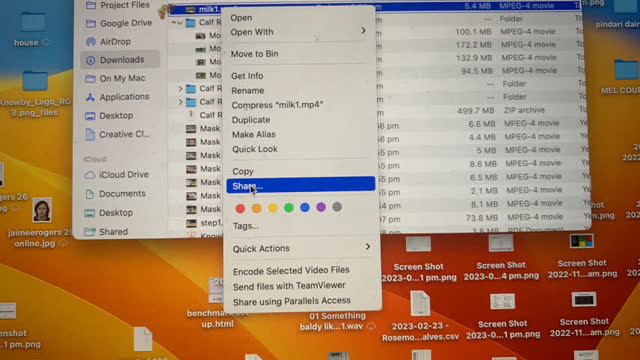Image resolution: width=640 pixels, height=360 pixels.
Task: Apply the red tag color
Action: coord(240,208)
